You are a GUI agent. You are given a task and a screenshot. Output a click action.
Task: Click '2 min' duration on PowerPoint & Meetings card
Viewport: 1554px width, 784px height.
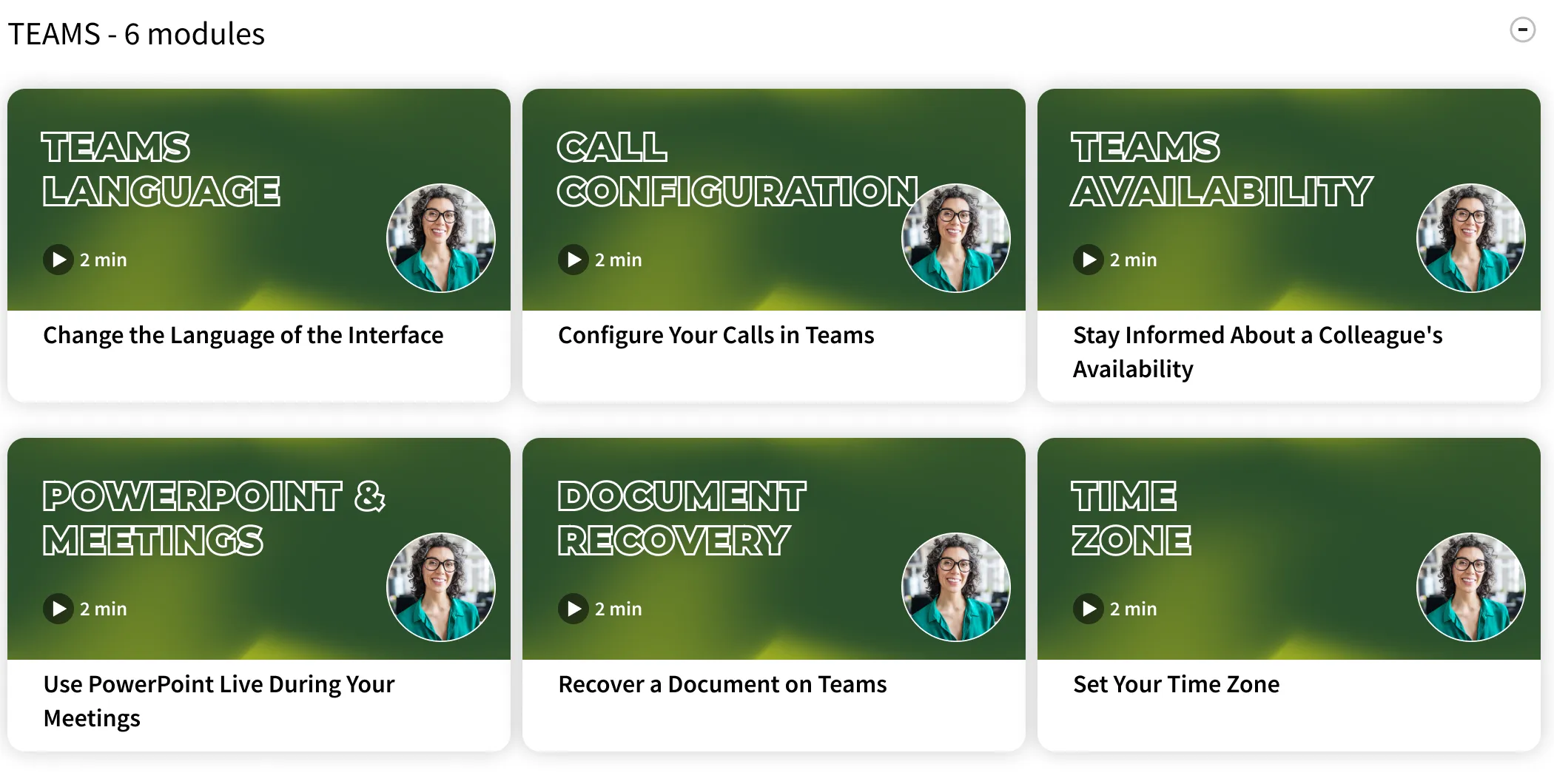pyautogui.click(x=104, y=609)
